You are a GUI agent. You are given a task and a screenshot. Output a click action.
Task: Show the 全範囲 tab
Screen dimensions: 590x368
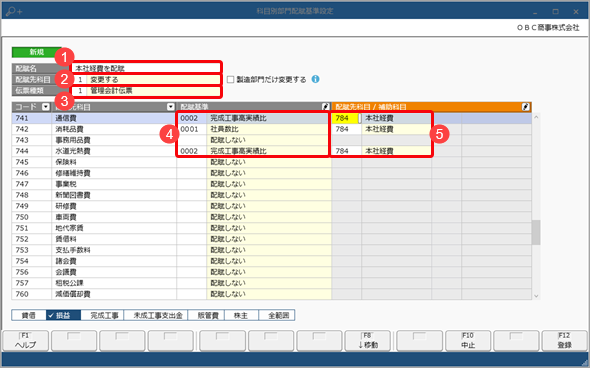(277, 315)
